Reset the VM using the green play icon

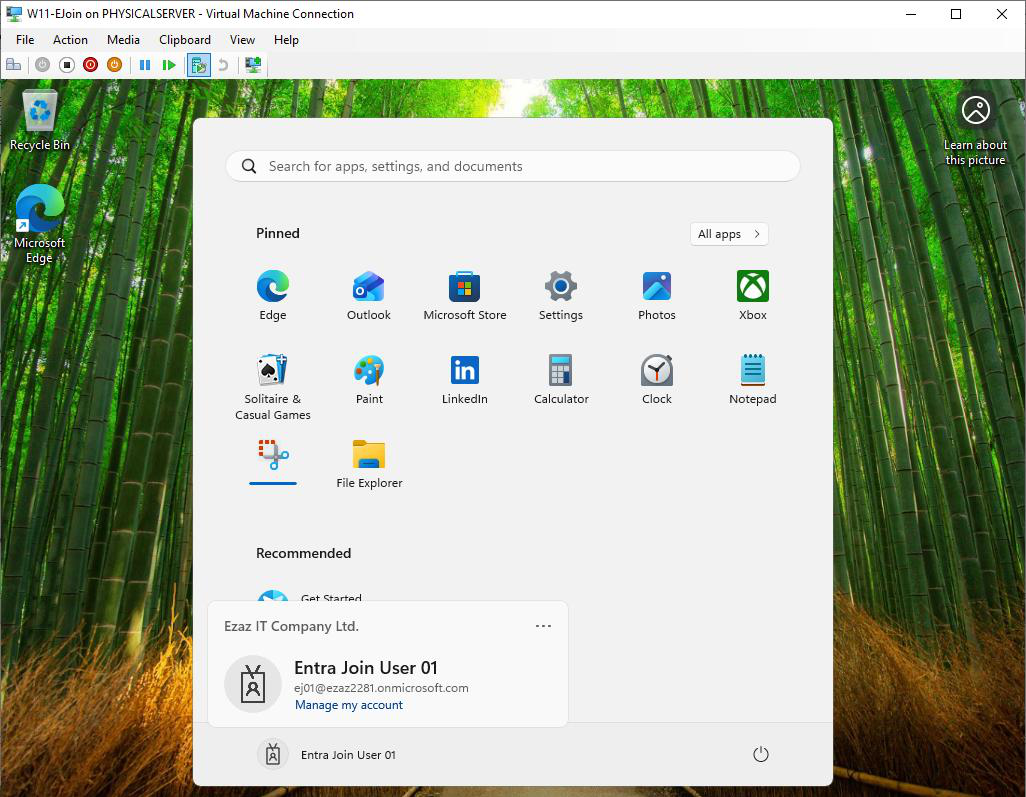point(169,65)
